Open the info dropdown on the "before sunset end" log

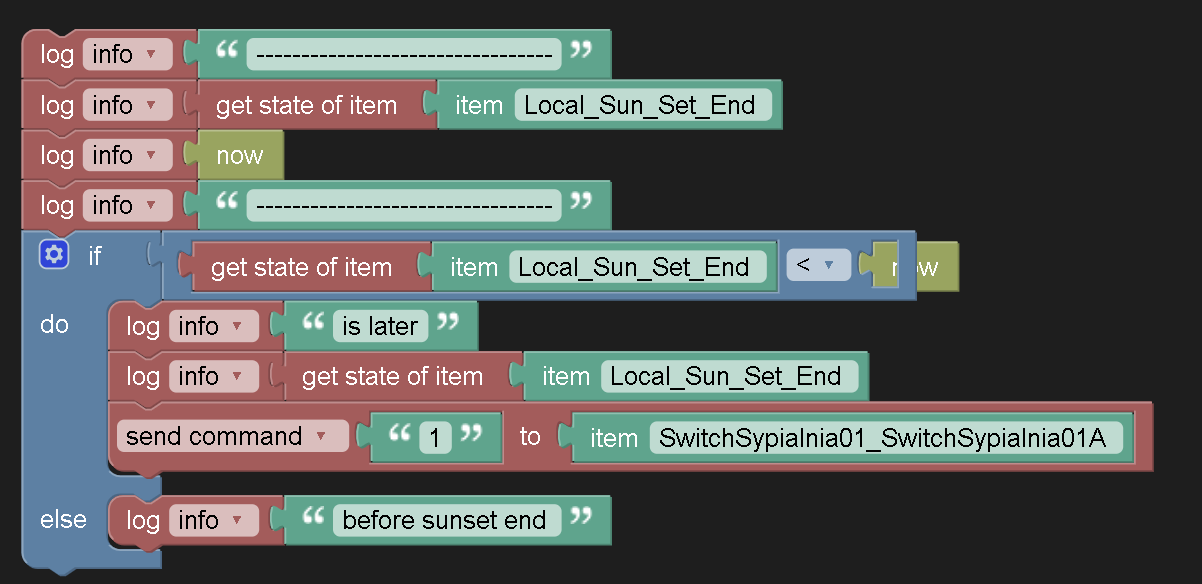[213, 519]
